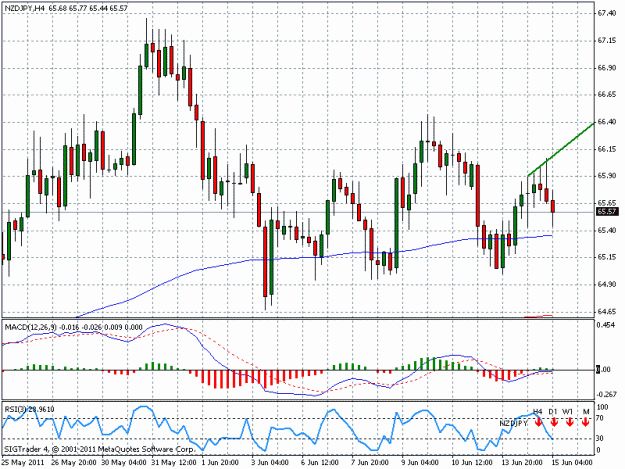Screen dimensions: 625x469
Task: Click the H4 red down arrow indicator
Action: coord(538,422)
